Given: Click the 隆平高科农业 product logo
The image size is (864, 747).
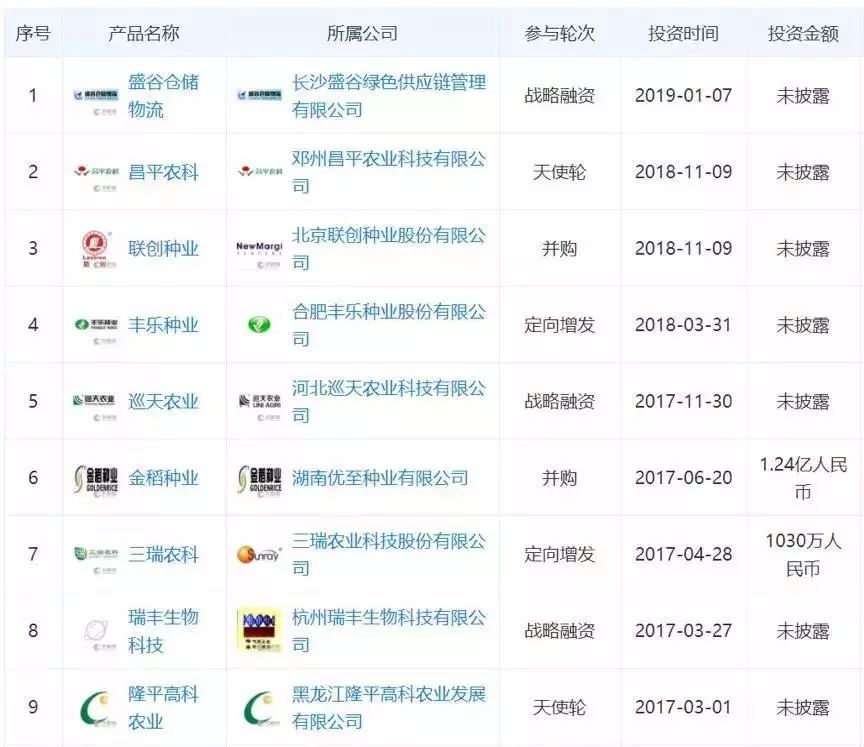Looking at the screenshot, I should click(x=95, y=708).
